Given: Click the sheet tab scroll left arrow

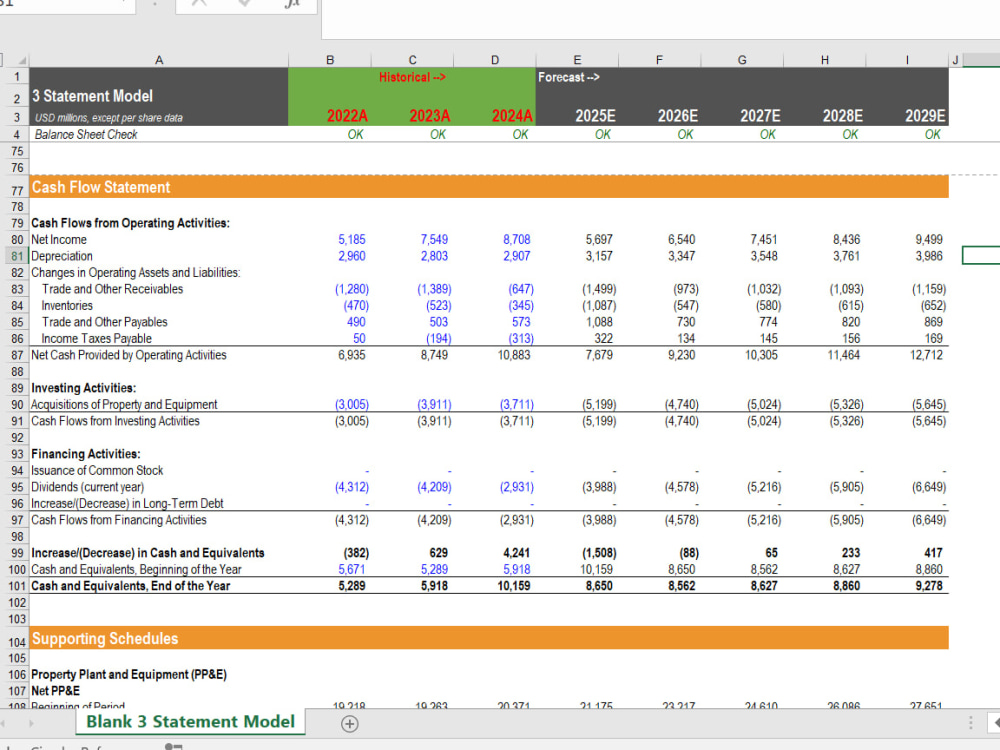Looking at the screenshot, I should [3, 723].
